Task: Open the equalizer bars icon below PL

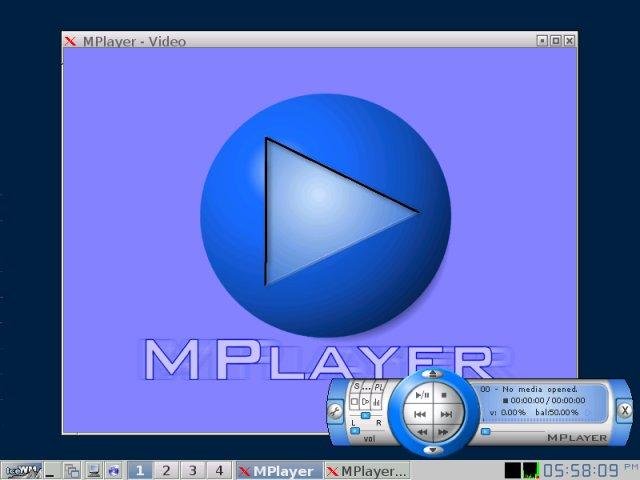Action: pos(376,402)
